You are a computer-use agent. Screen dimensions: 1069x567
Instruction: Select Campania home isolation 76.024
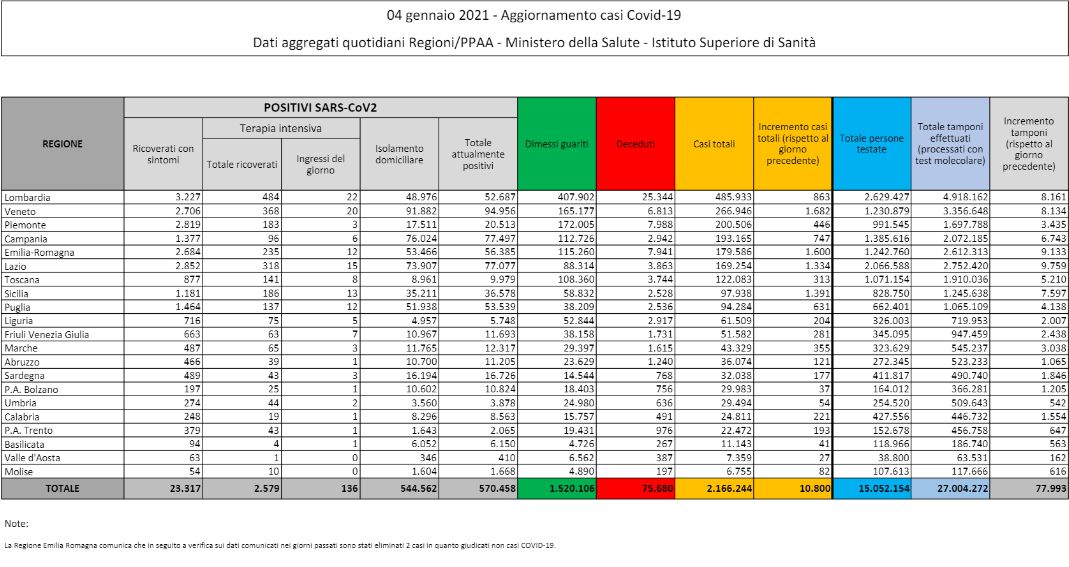click(x=421, y=239)
